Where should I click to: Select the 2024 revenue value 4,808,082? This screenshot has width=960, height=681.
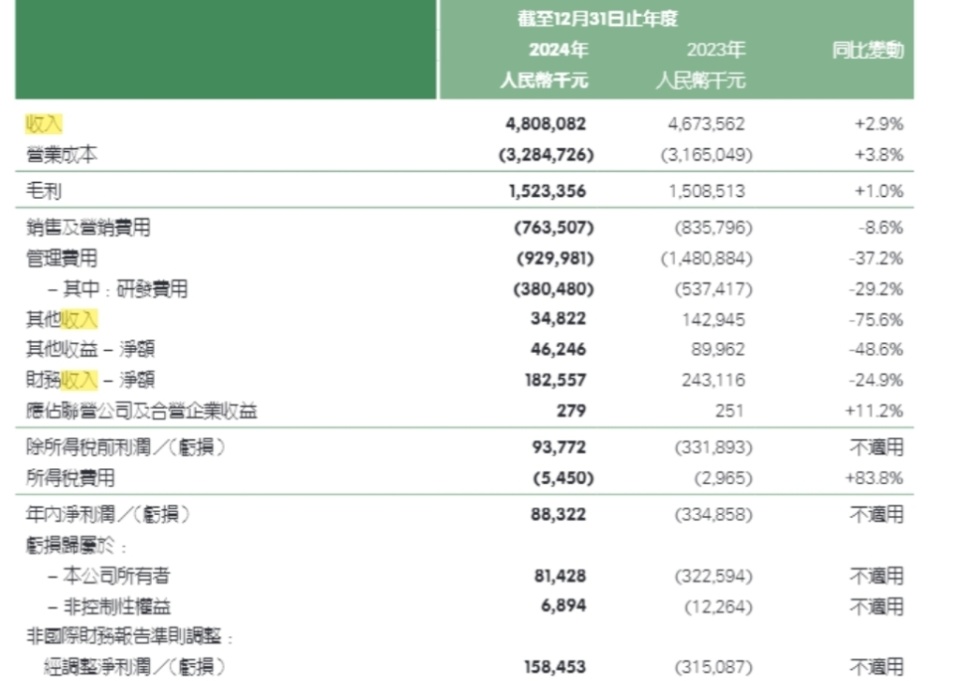pos(546,124)
